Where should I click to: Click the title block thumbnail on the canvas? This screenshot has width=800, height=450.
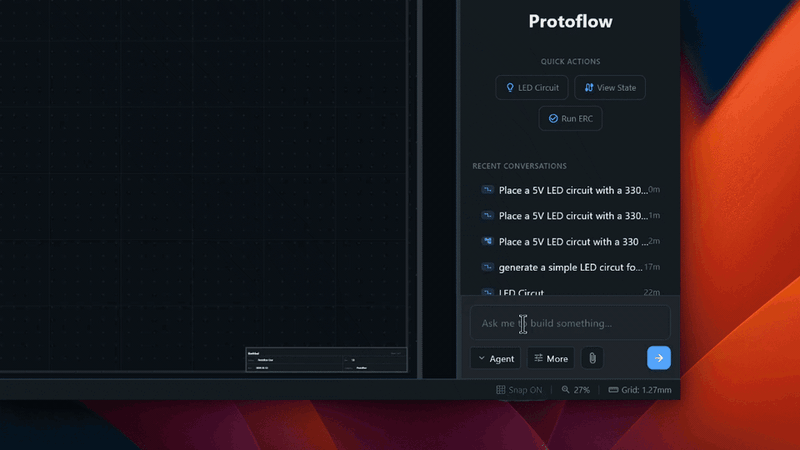pos(326,360)
